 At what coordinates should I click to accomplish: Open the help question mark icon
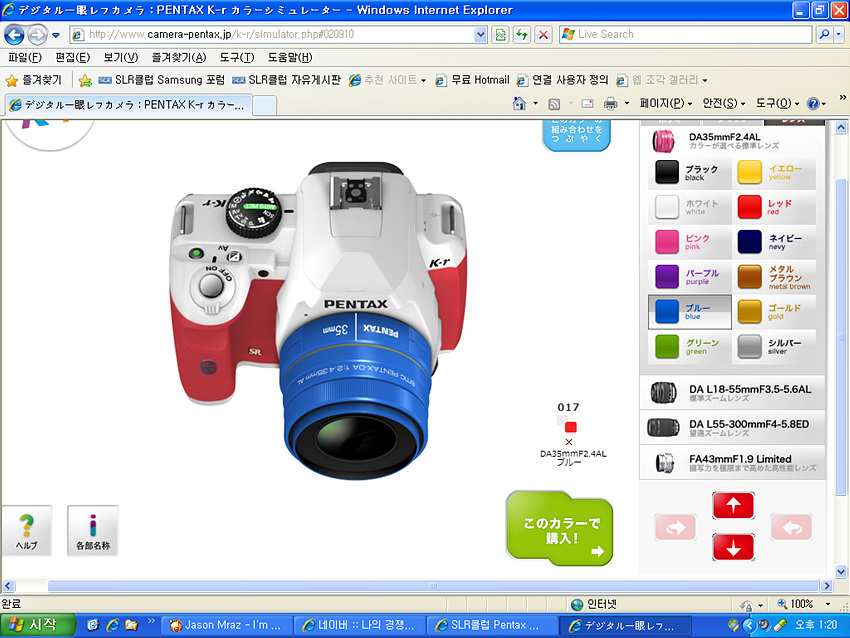[27, 530]
